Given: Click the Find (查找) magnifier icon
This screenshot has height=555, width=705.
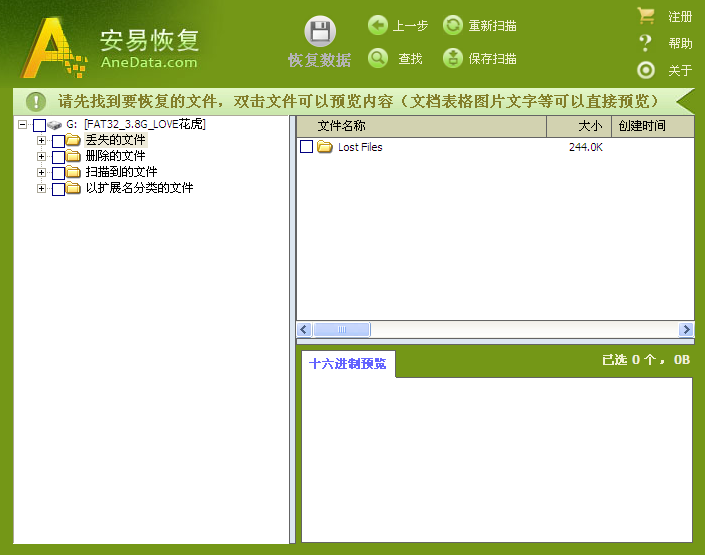Looking at the screenshot, I should coord(378,58).
